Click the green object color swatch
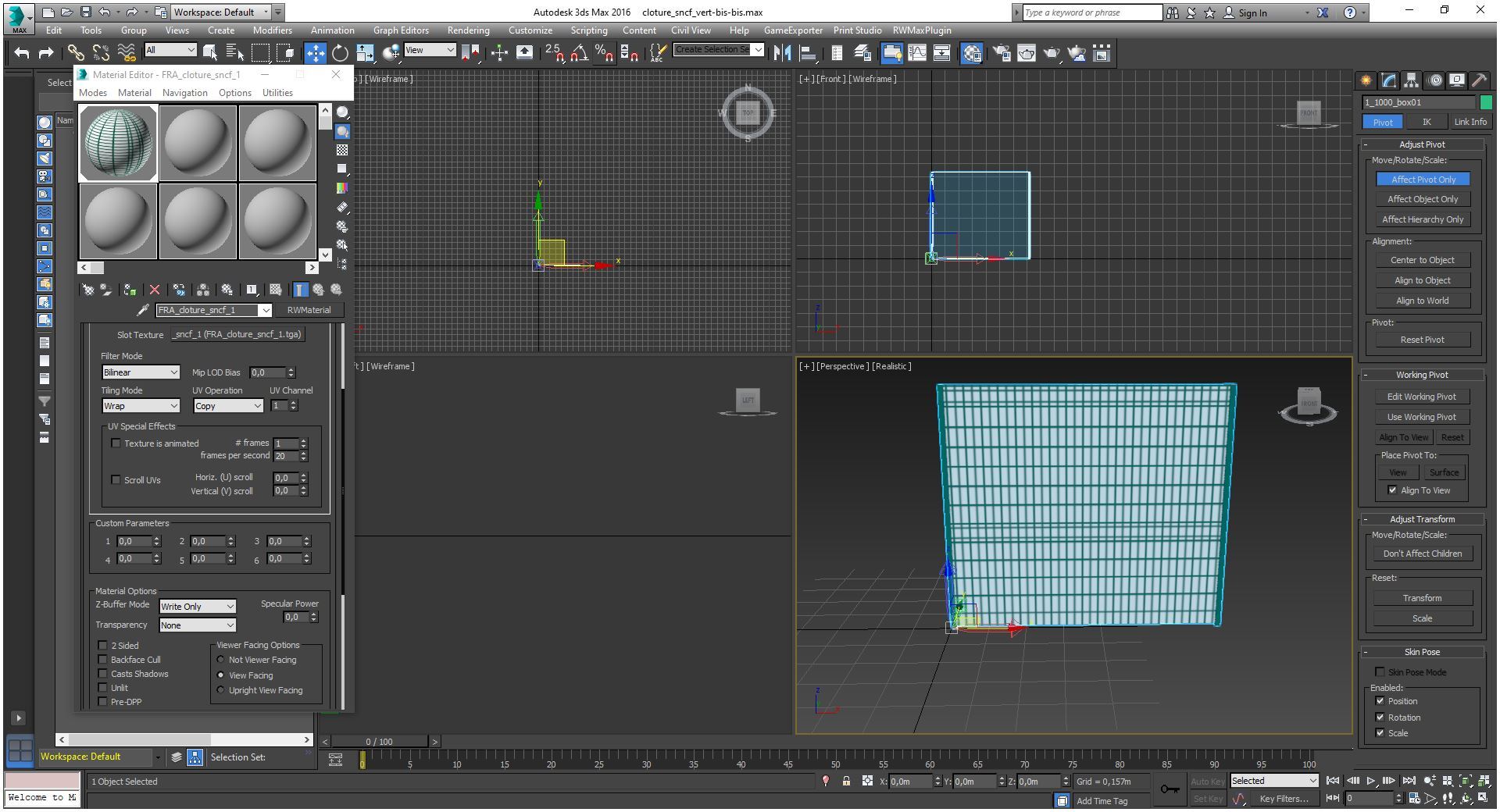The width and height of the screenshot is (1500, 812). 1485,102
